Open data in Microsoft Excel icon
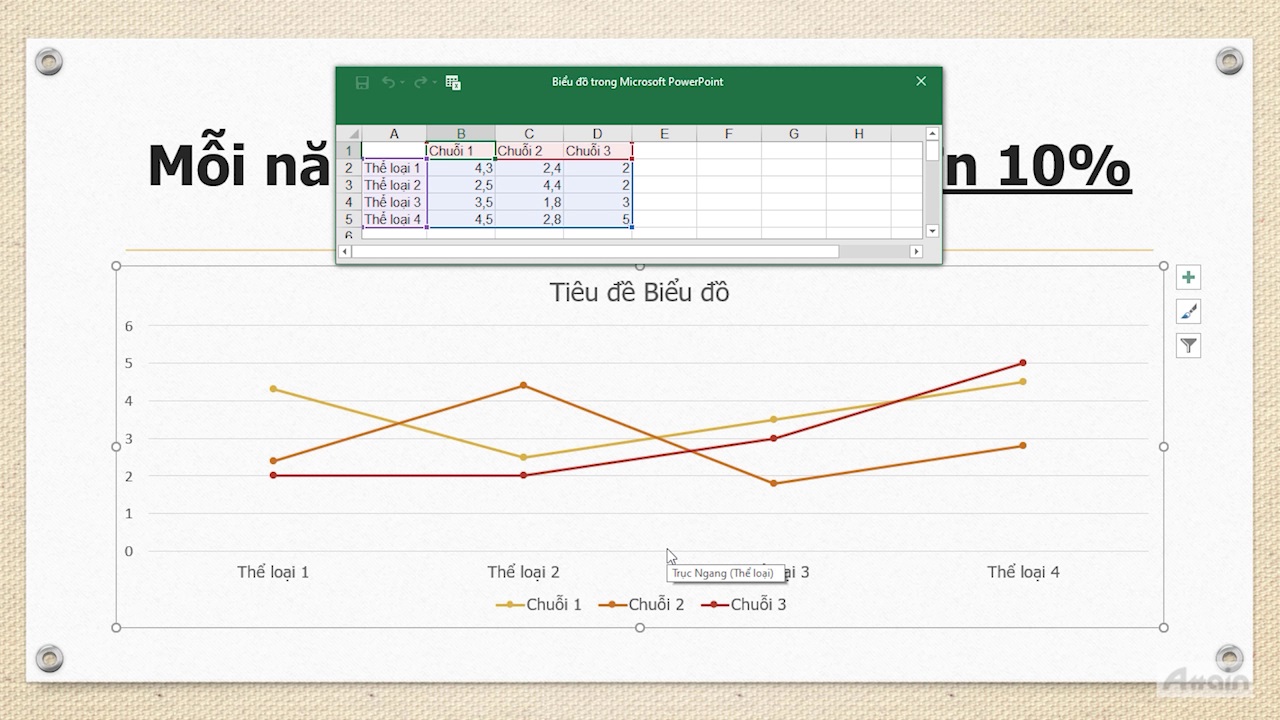This screenshot has width=1280, height=720. 453,83
